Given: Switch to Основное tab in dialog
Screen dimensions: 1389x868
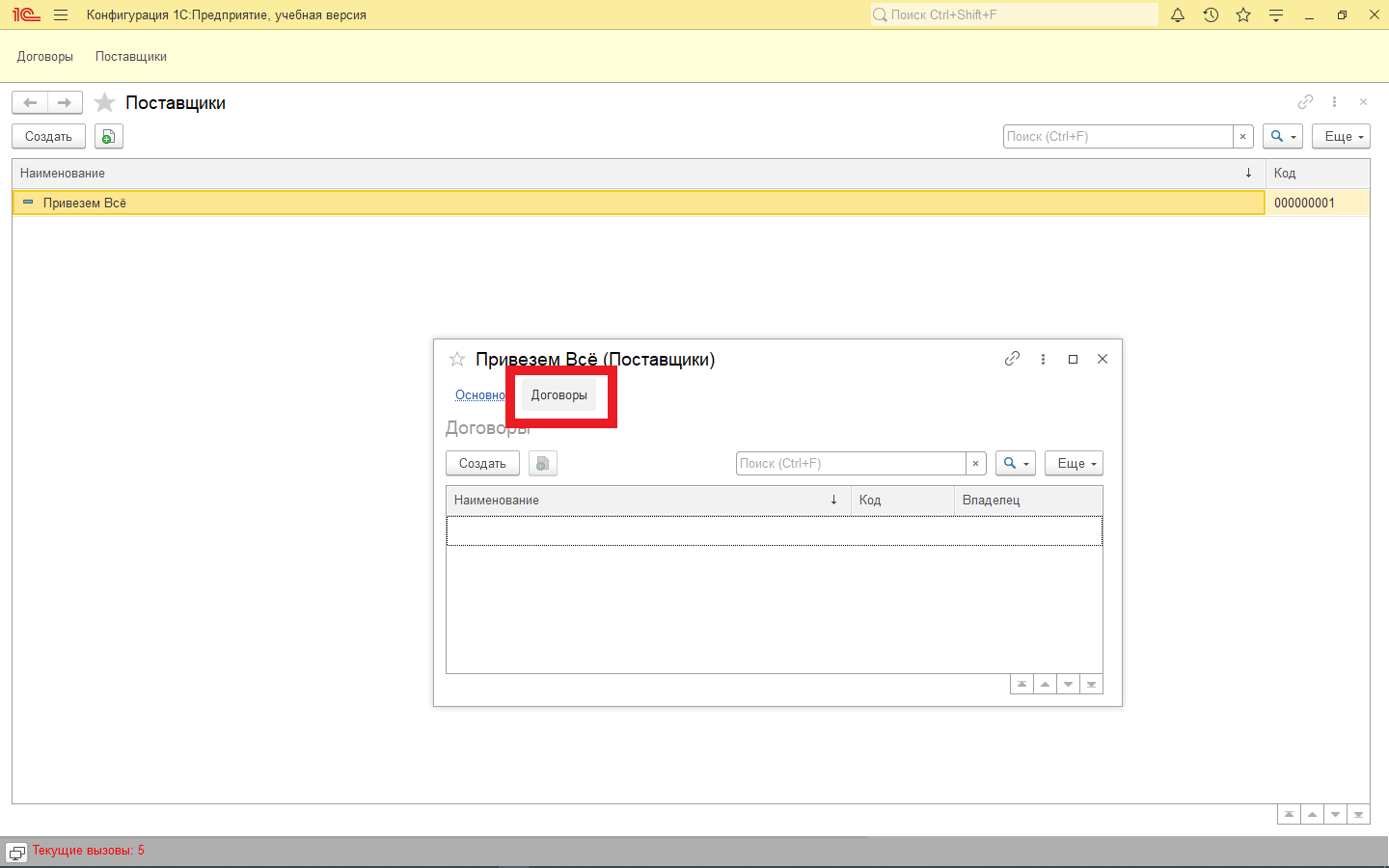Looking at the screenshot, I should click(x=480, y=395).
